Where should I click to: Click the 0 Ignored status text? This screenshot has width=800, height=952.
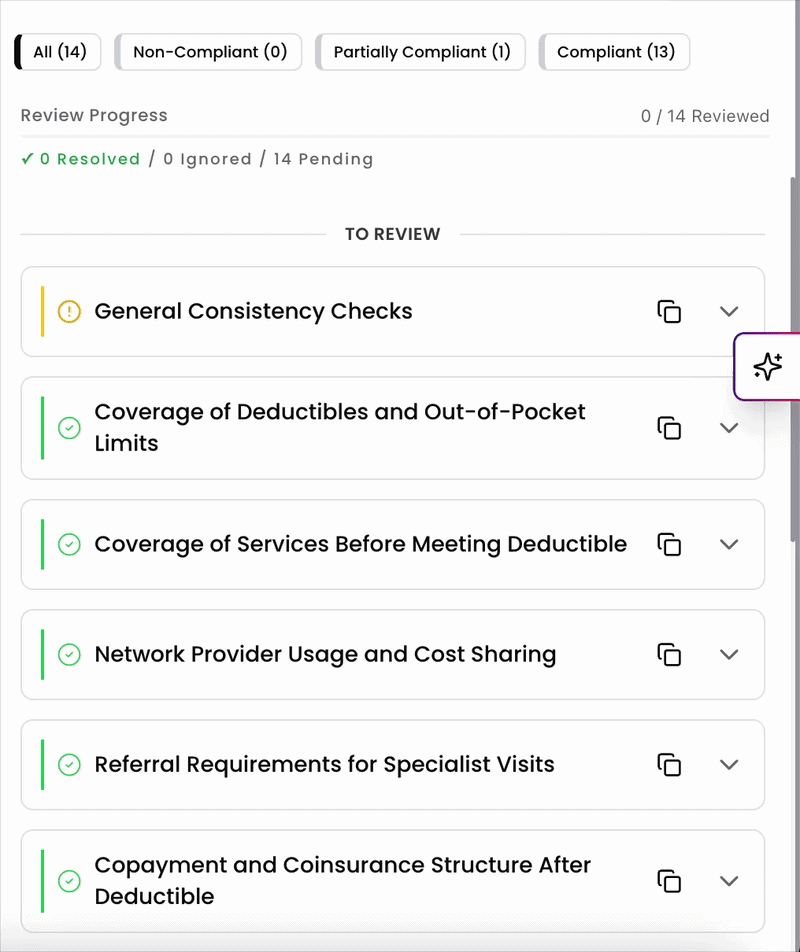pyautogui.click(x=207, y=159)
